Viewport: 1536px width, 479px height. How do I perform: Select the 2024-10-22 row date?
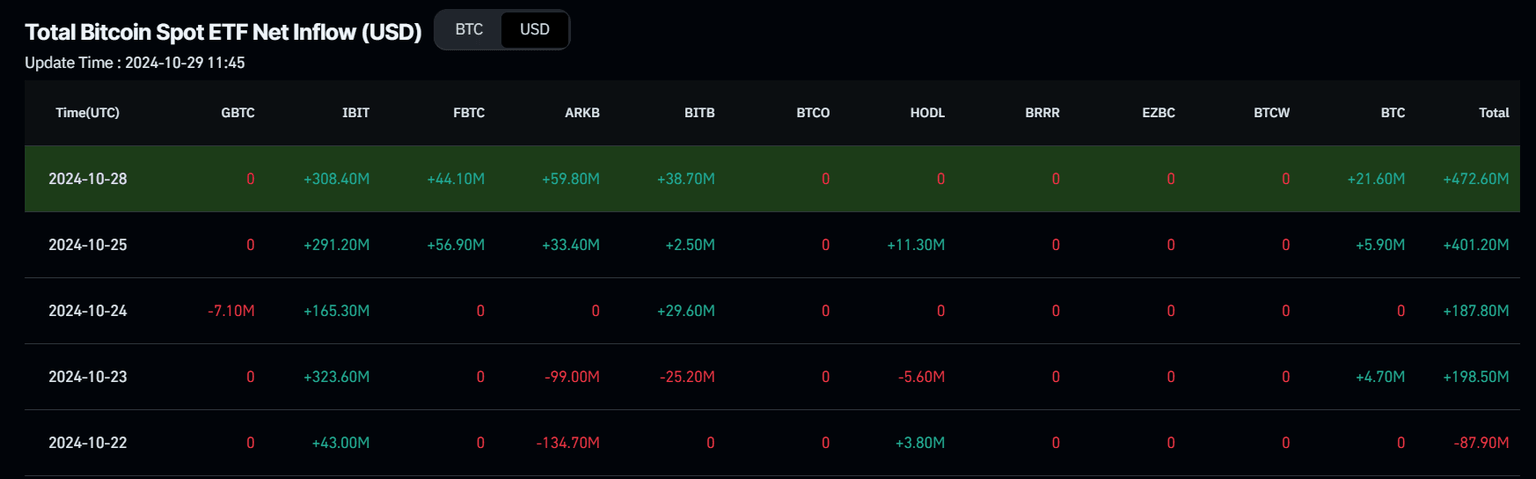(x=88, y=443)
